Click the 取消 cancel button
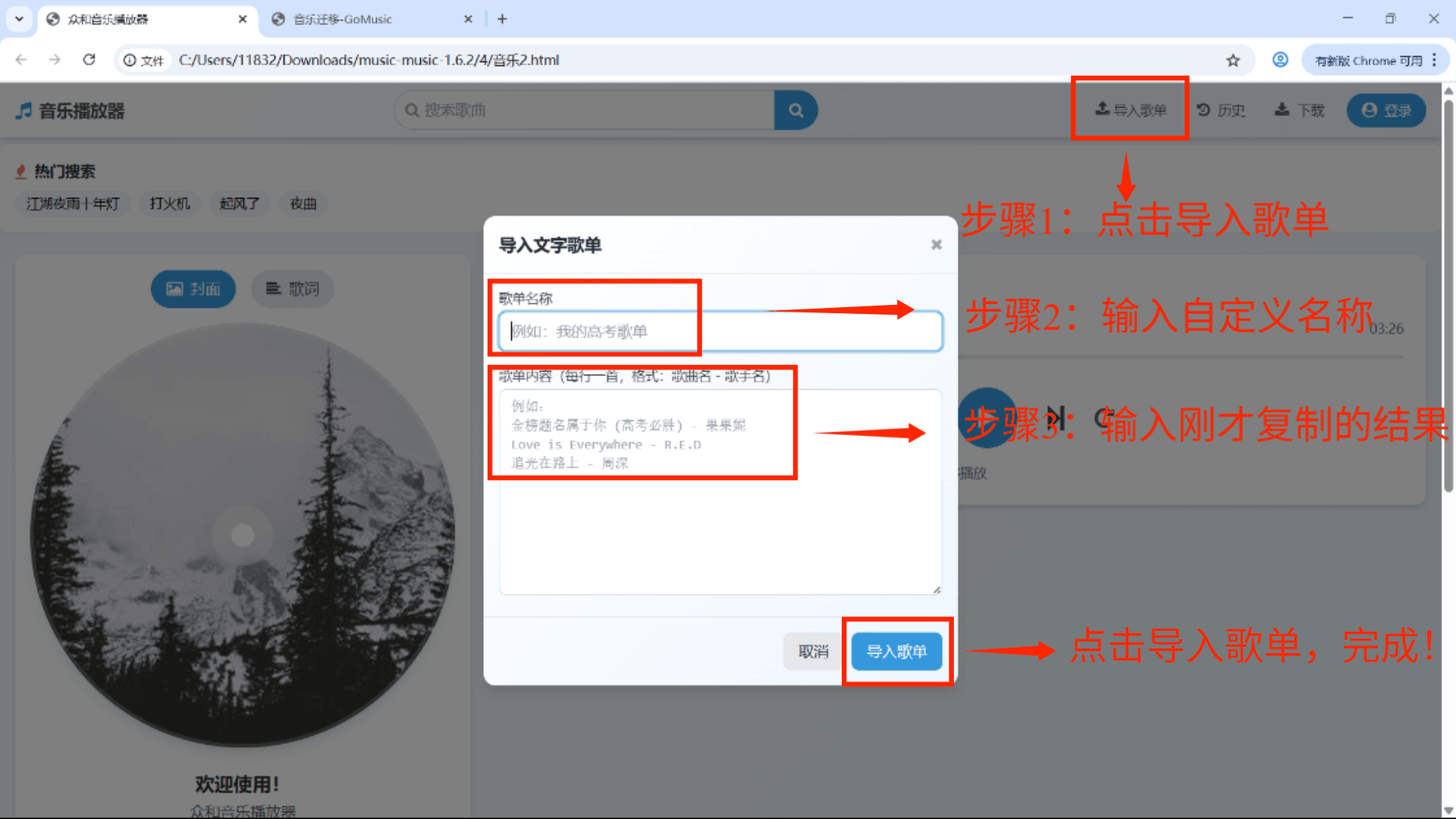 812,651
